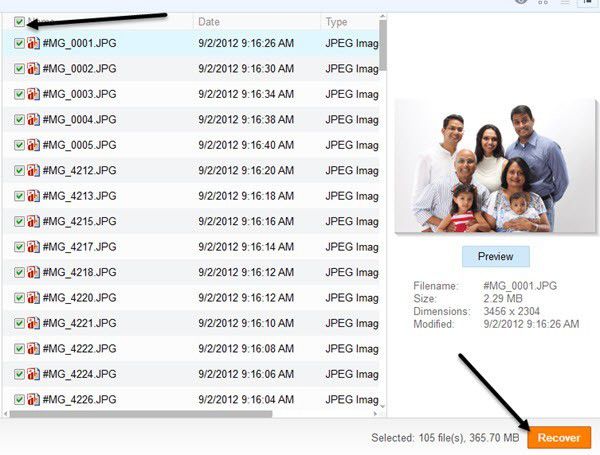This screenshot has width=600, height=455.
Task: Uncheck the #MG_4224.JPG checkbox
Action: click(19, 374)
